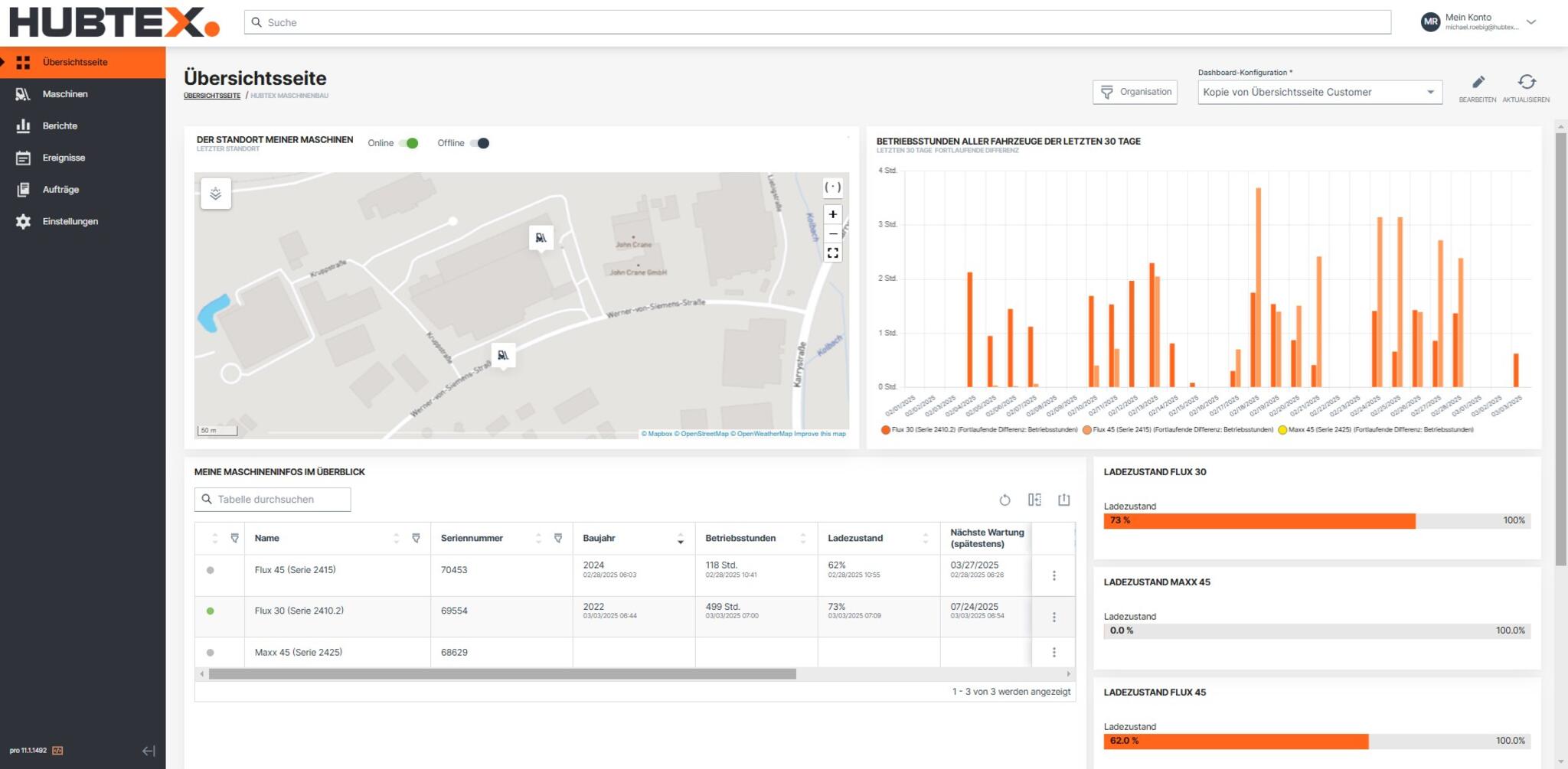1568x769 pixels.
Task: Open the map layers selector icon
Action: tap(216, 194)
